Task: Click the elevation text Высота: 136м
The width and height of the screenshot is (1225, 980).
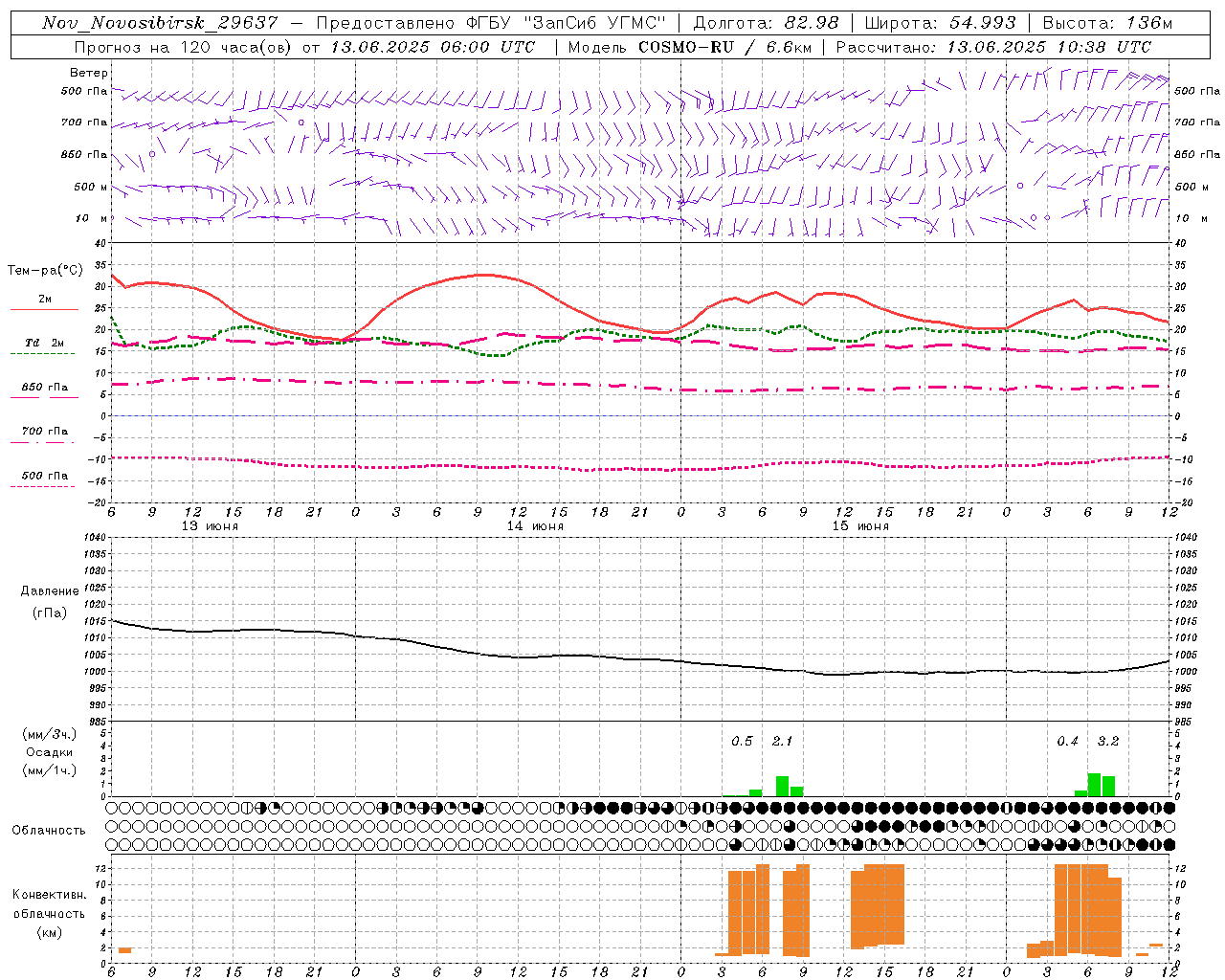Action: [1107, 23]
